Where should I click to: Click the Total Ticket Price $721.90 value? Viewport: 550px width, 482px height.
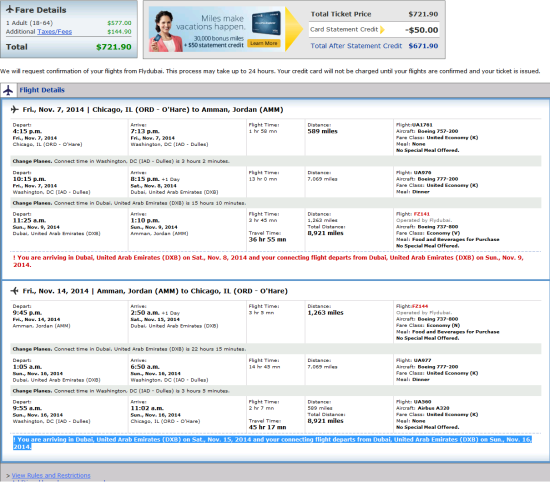[423, 14]
